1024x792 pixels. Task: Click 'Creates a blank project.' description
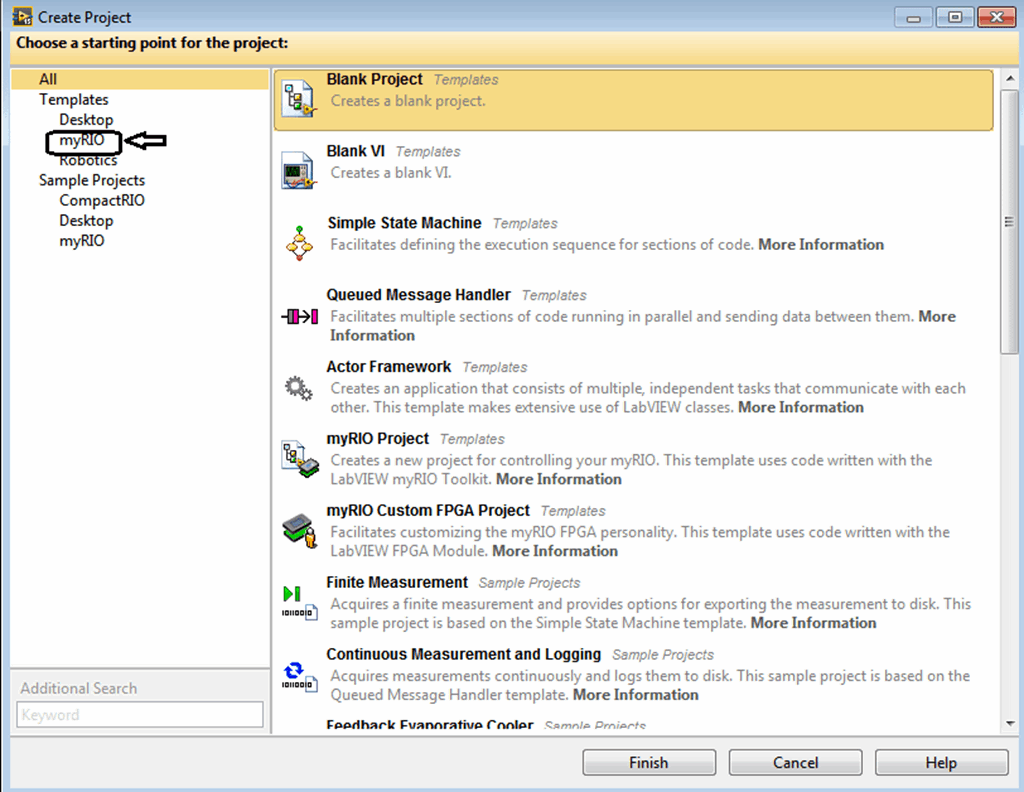408,101
